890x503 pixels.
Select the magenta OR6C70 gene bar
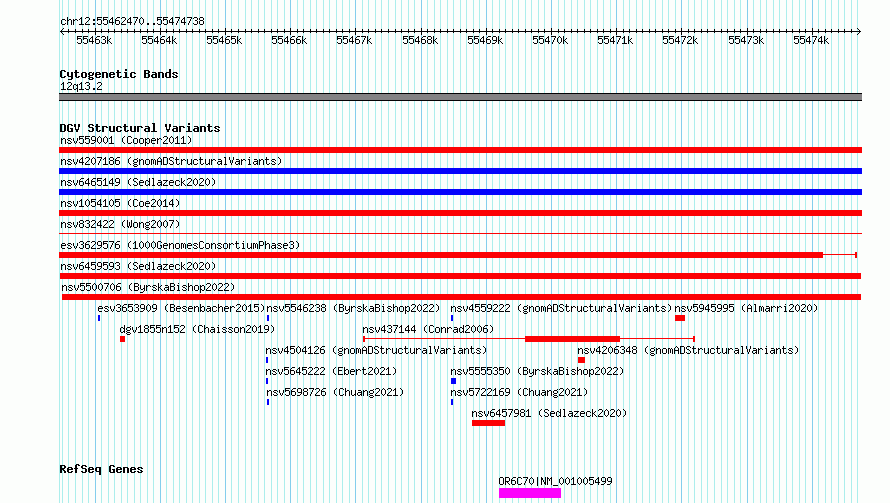pyautogui.click(x=530, y=493)
